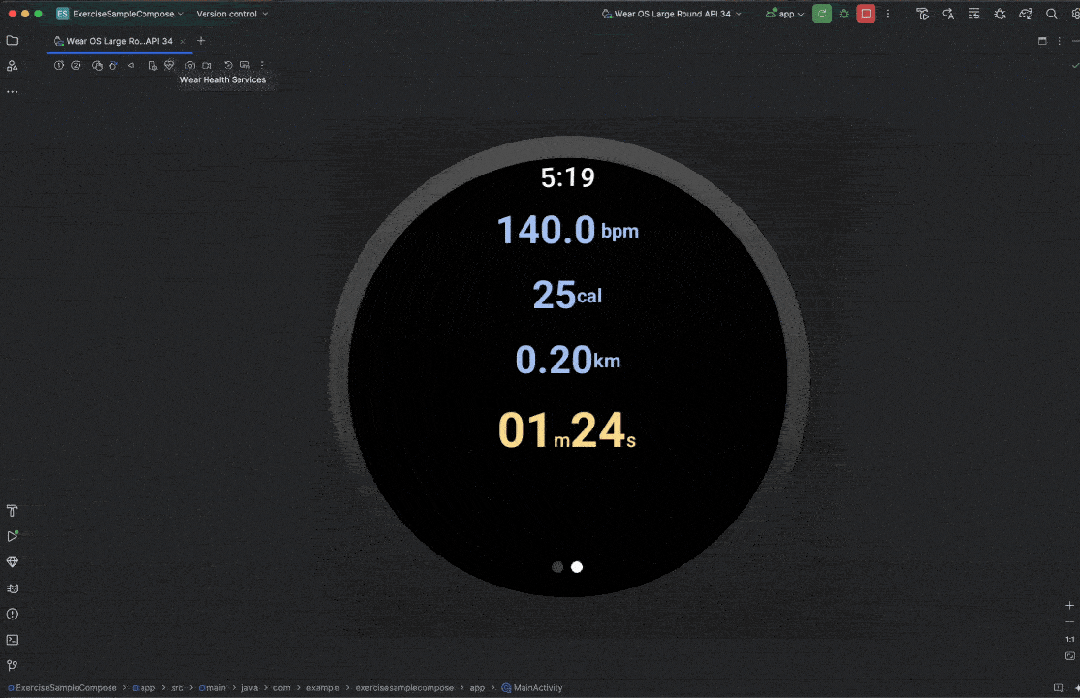Select the Wear OS Large Round API 34 tab
The image size is (1080, 698).
118,41
